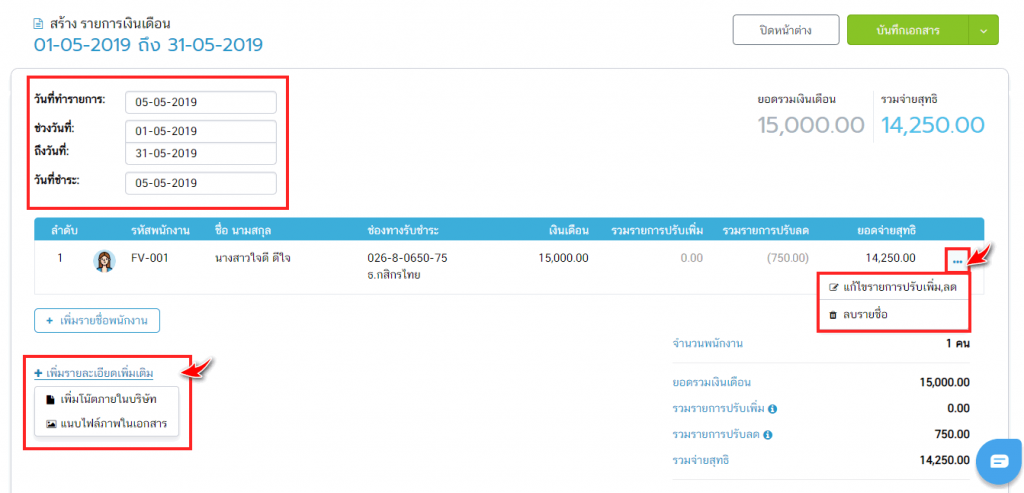
Task: Click the ปิดหน้าต่าง button
Action: [x=784, y=30]
